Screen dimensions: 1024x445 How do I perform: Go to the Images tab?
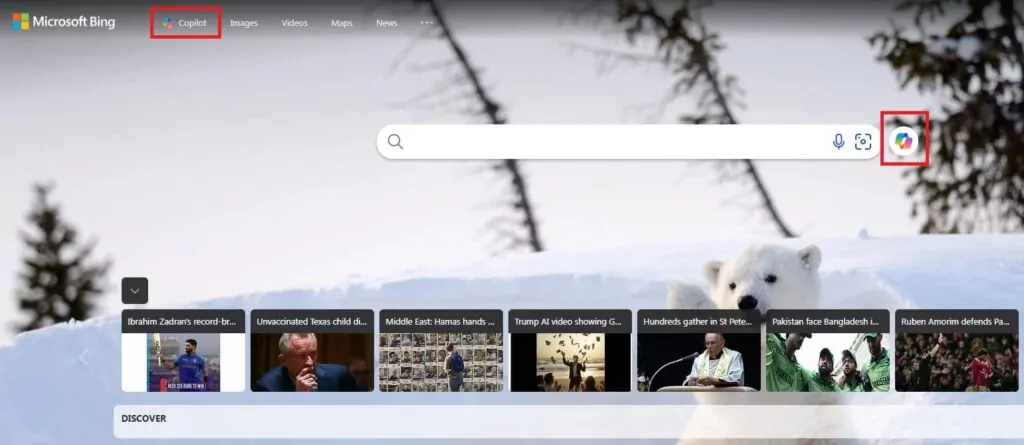(244, 23)
